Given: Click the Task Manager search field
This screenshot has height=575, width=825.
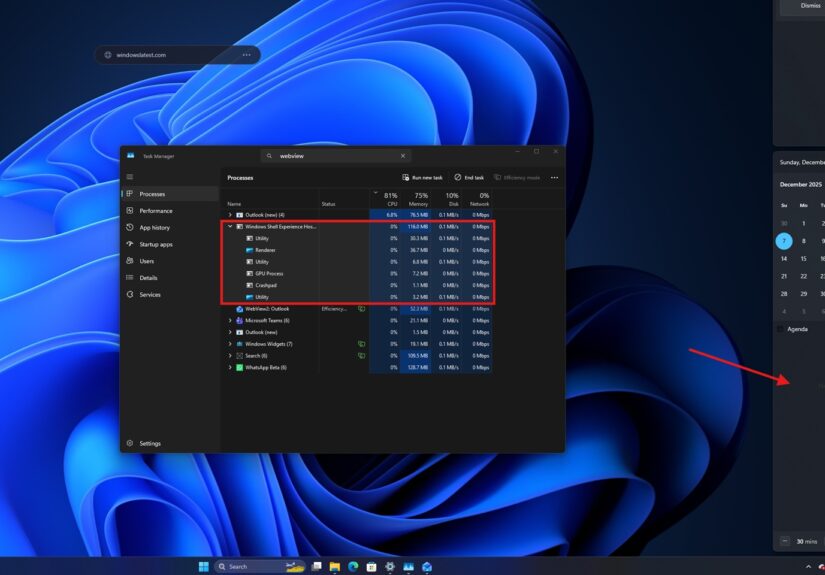Looking at the screenshot, I should pos(336,156).
